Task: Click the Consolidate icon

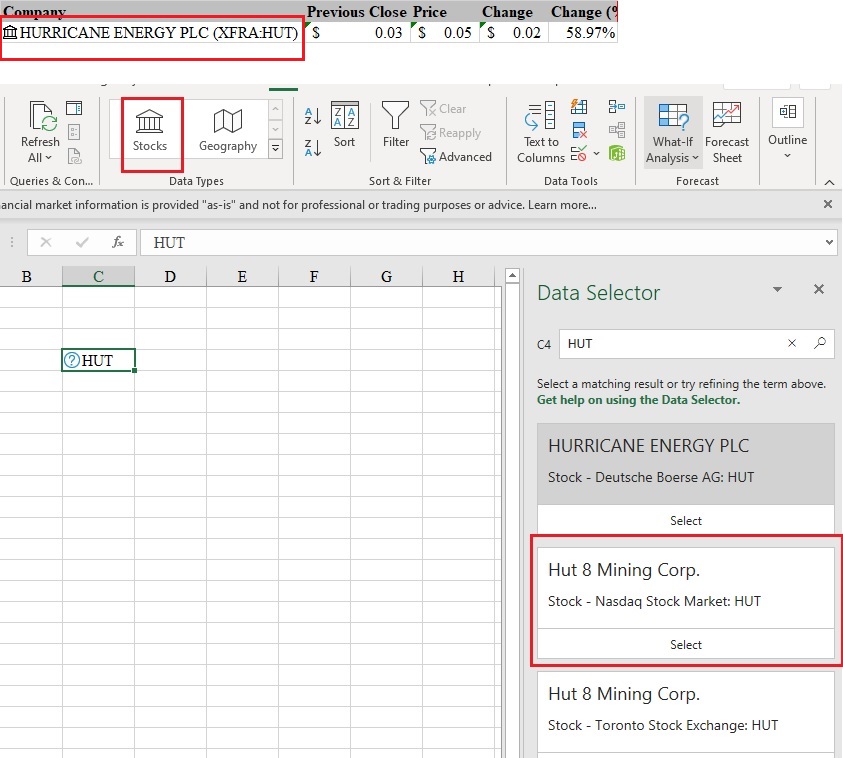Action: 617,106
